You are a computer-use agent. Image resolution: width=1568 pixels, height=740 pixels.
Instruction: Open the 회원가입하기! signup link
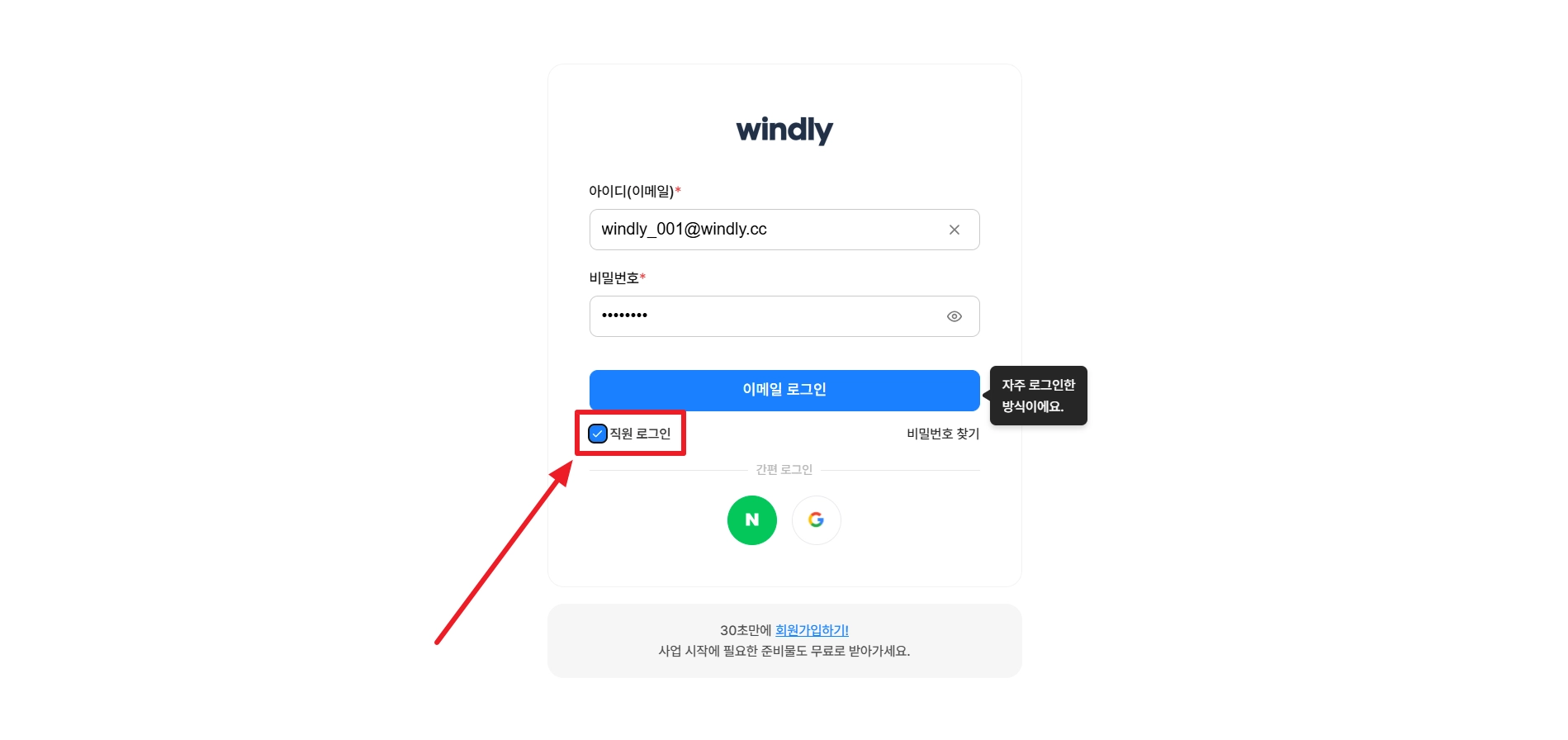[x=812, y=630]
